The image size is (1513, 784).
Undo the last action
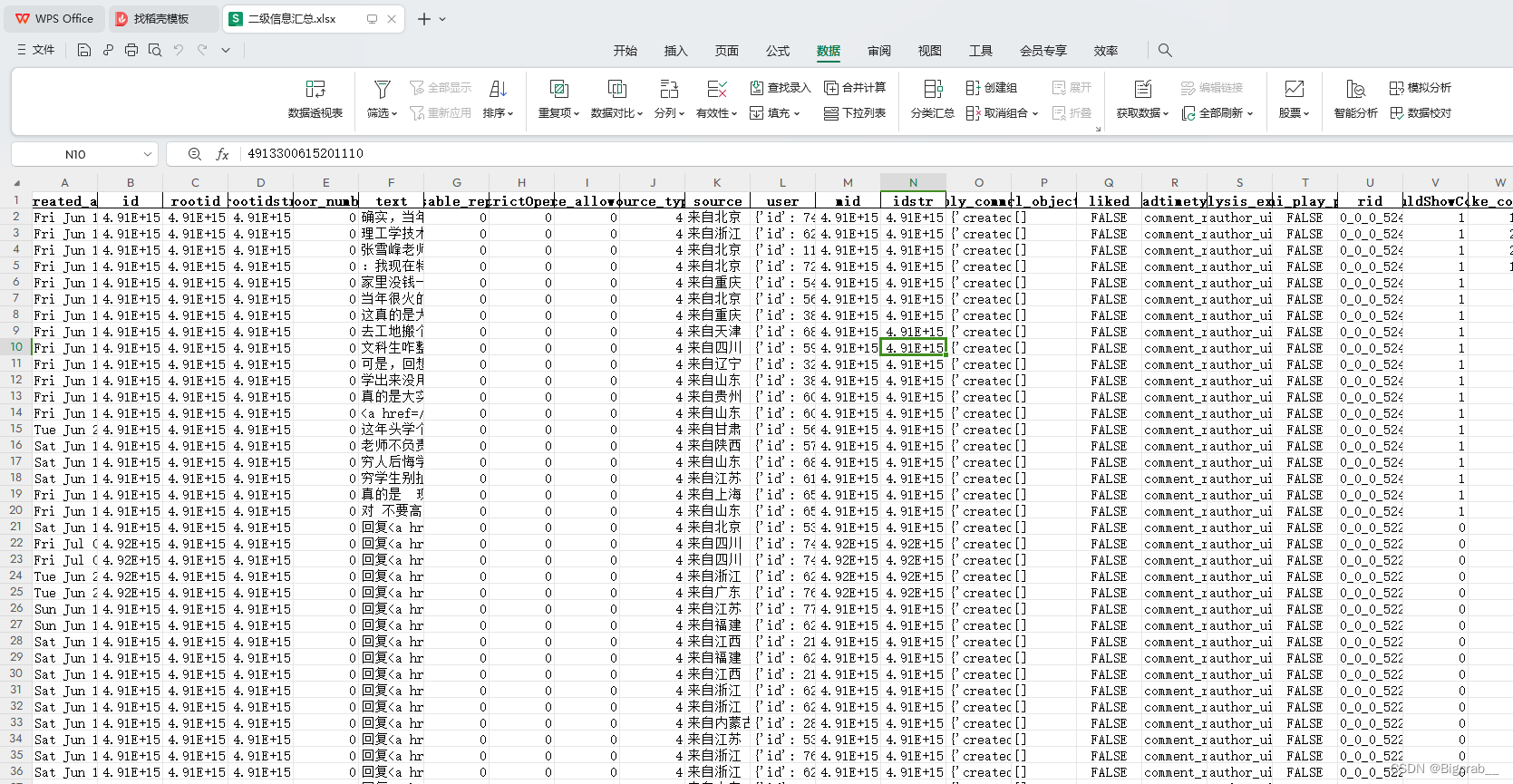(x=179, y=51)
